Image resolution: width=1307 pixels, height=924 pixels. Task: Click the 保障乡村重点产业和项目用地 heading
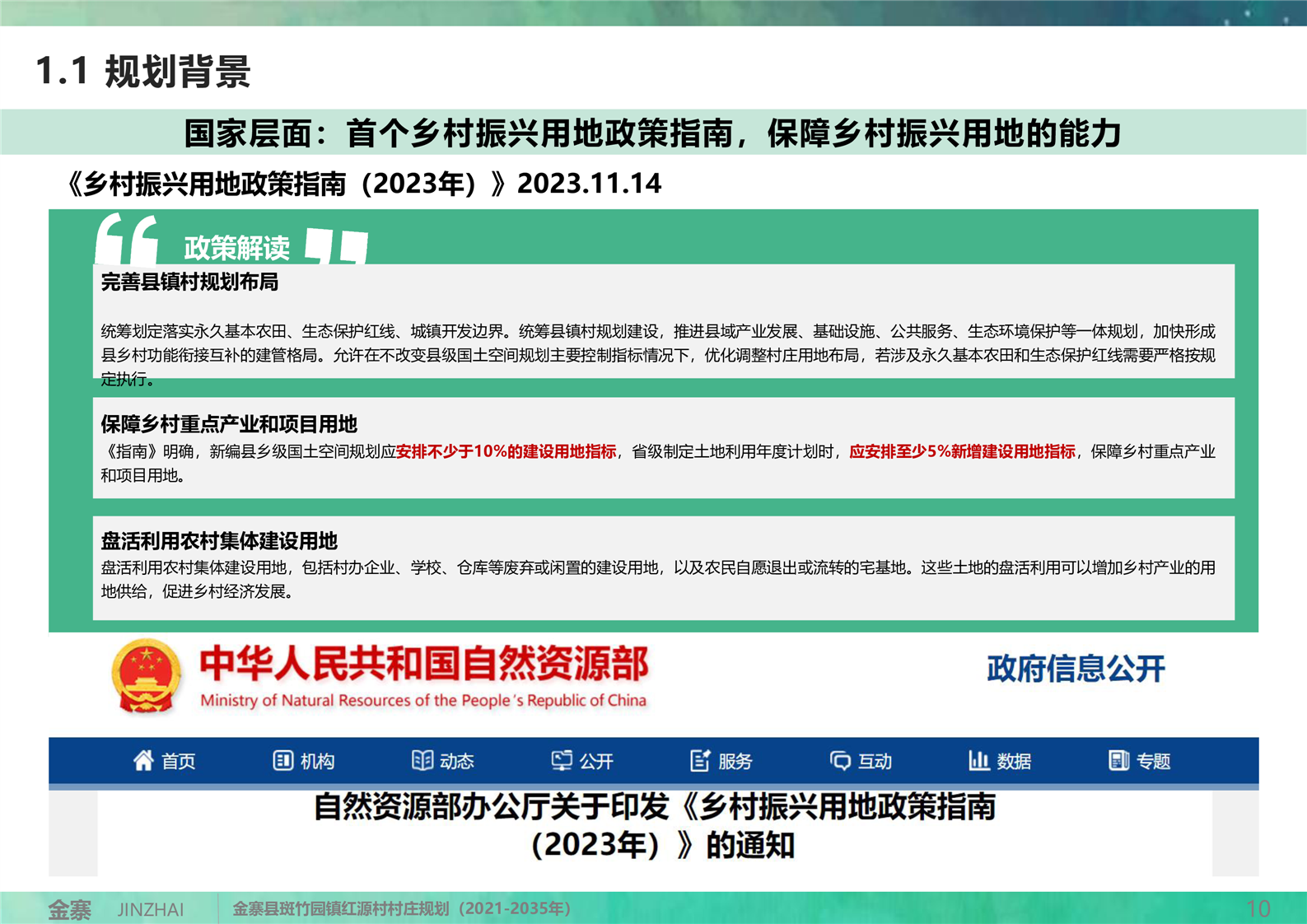tap(229, 424)
